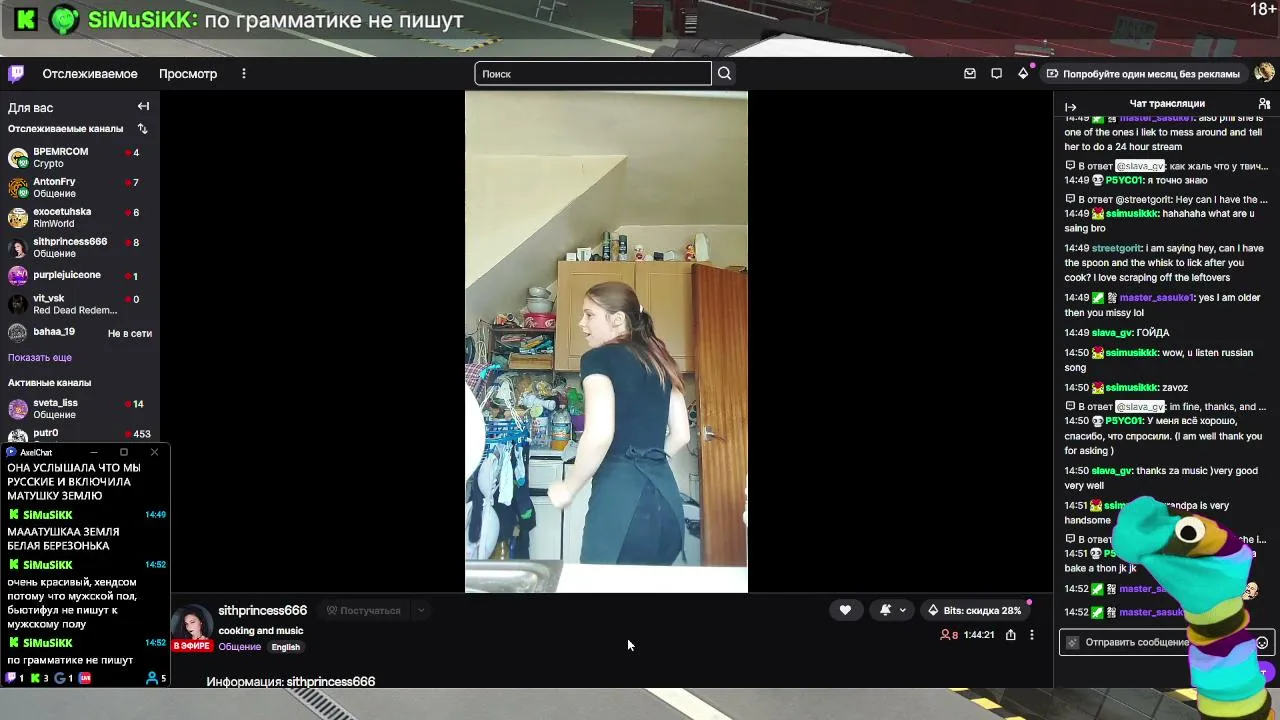The width and height of the screenshot is (1280, 720).
Task: Click the "Отслеживаемые каналы" sidebar heading
Action: [66, 129]
